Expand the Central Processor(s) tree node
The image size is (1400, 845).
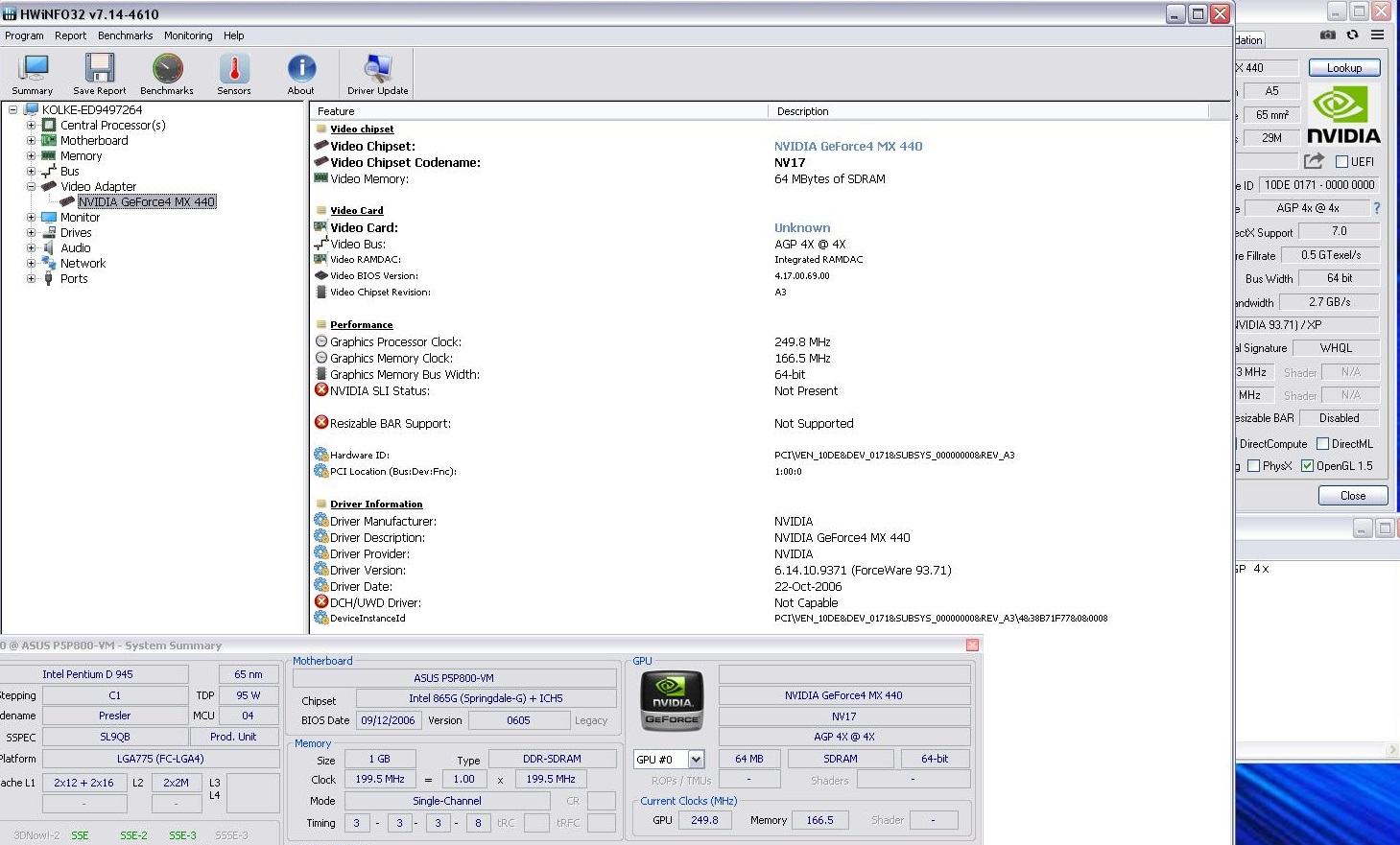click(x=31, y=126)
